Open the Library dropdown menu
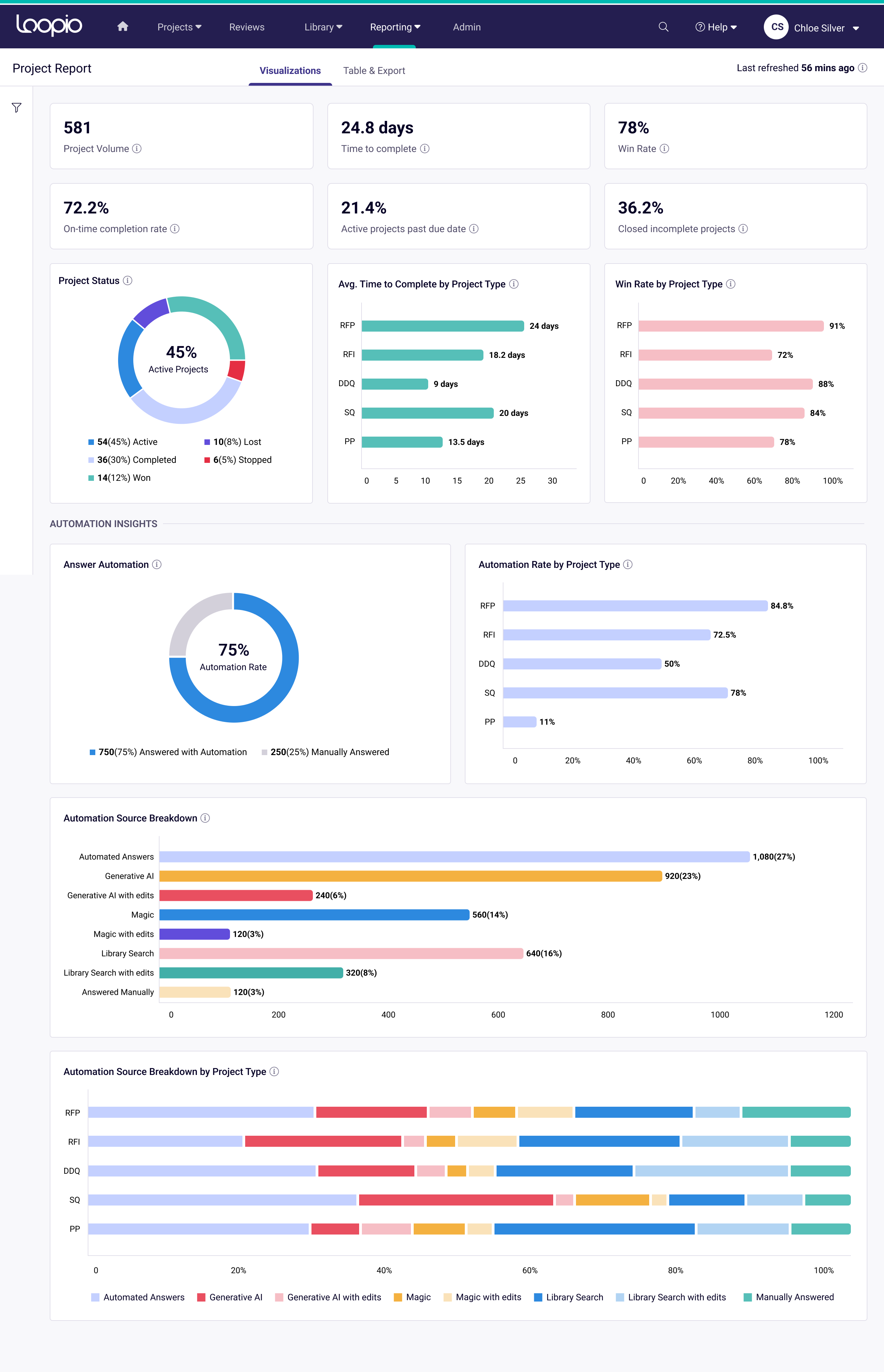Image resolution: width=884 pixels, height=1372 pixels. 323,27
